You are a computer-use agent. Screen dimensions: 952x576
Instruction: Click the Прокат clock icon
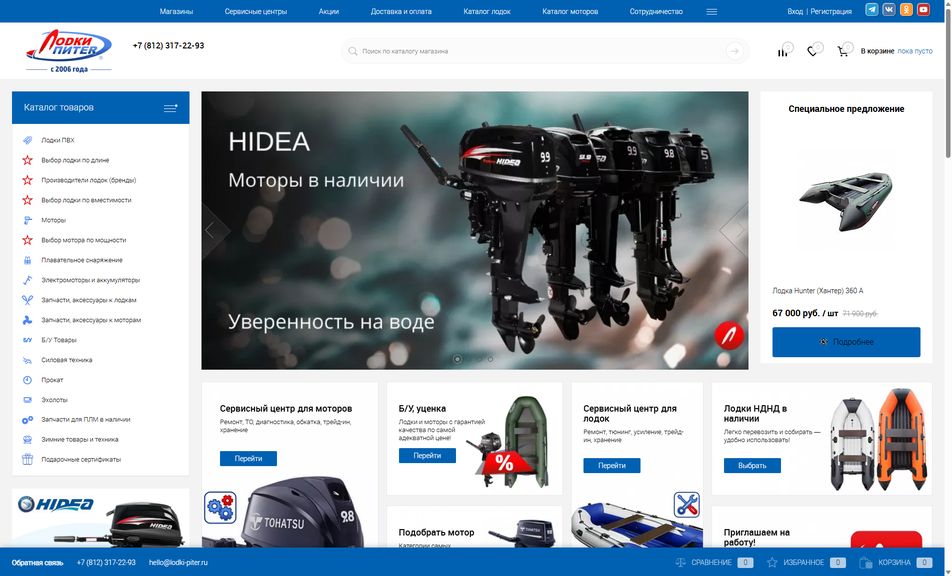[27, 380]
